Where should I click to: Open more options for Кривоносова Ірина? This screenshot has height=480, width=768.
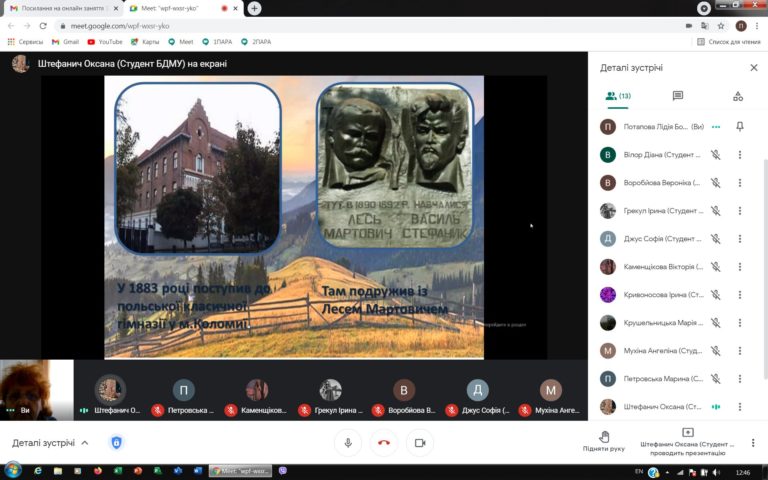pyautogui.click(x=740, y=294)
